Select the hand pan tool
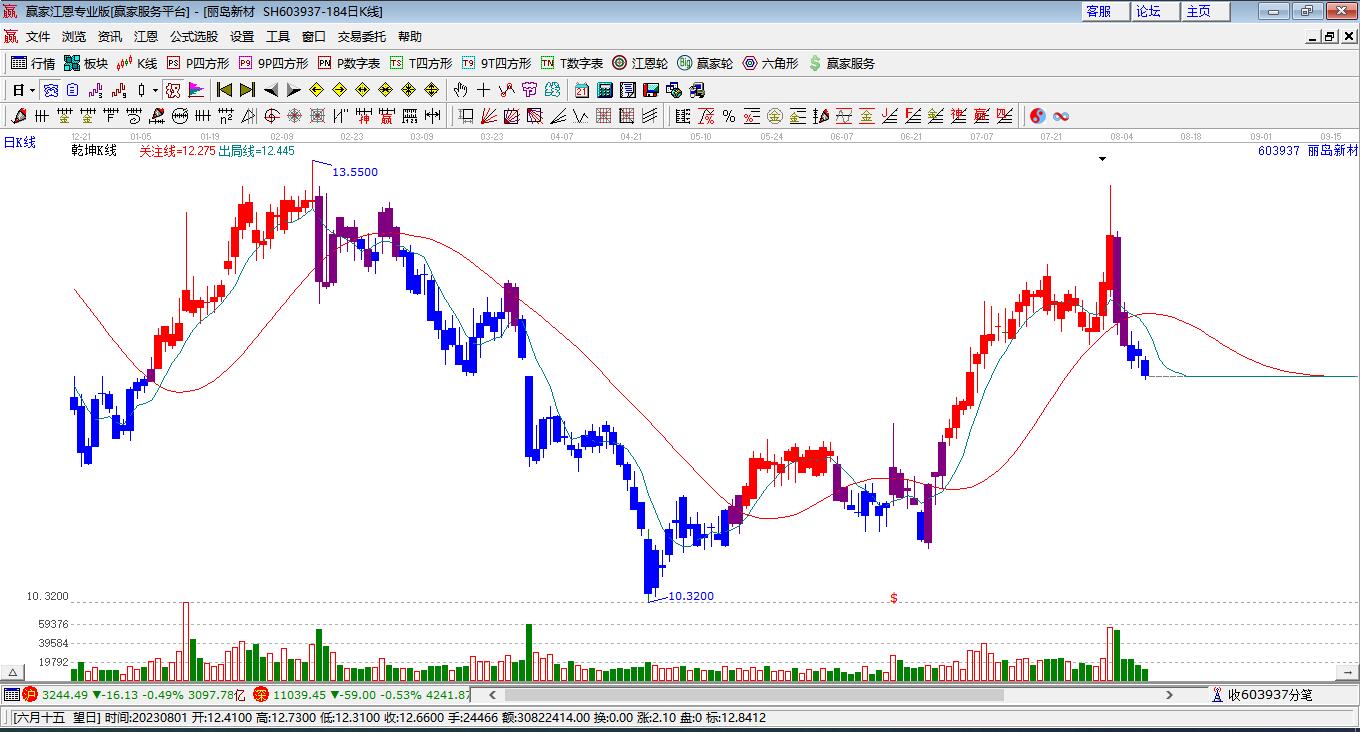 pos(461,90)
